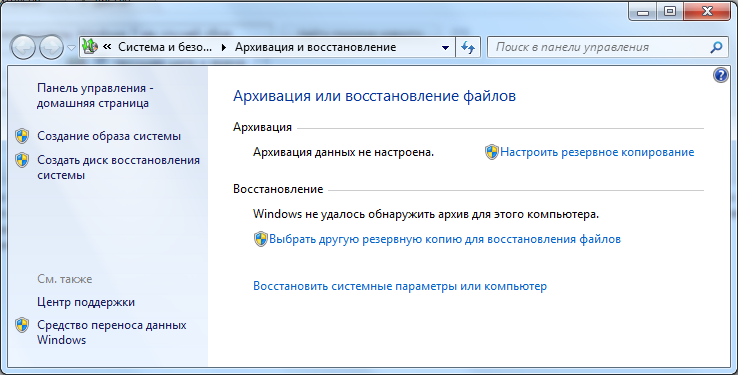Screen dimensions: 738x375
Task: Click the Control Panel icon in address bar
Action: coord(89,47)
